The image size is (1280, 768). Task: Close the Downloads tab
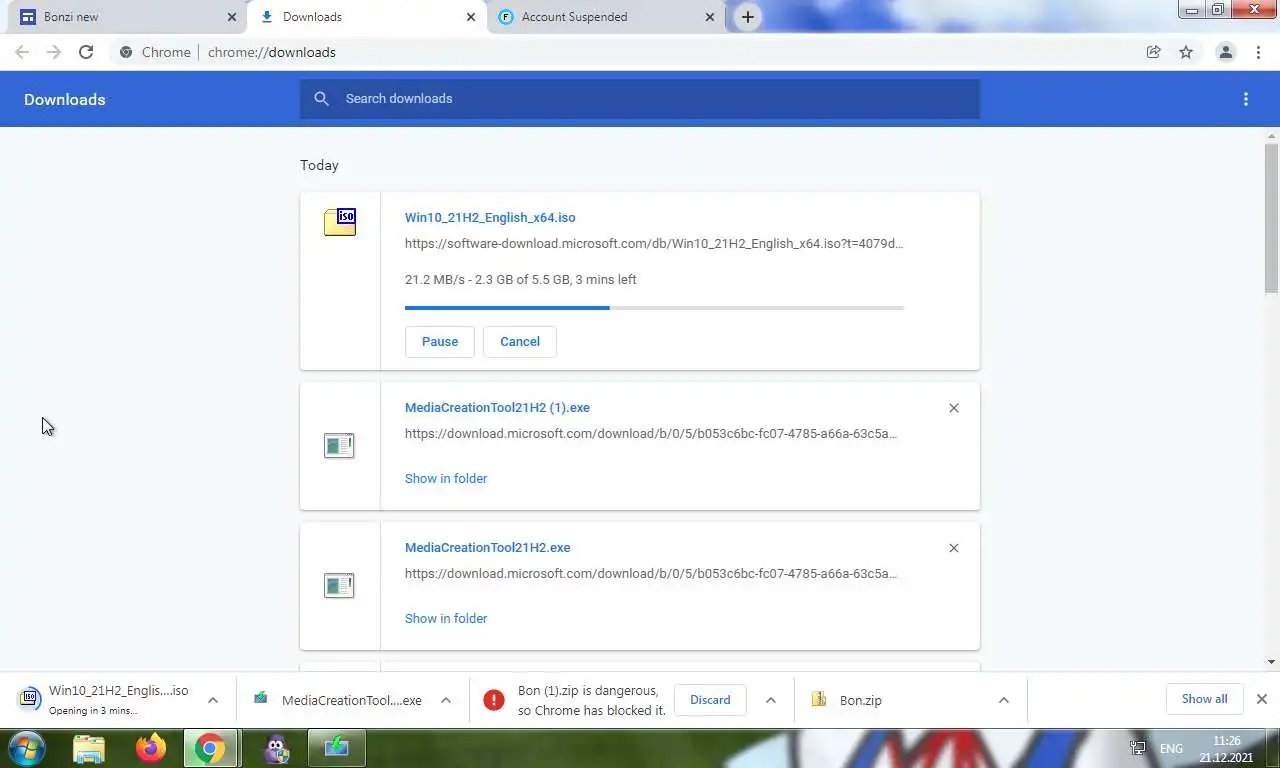[471, 17]
